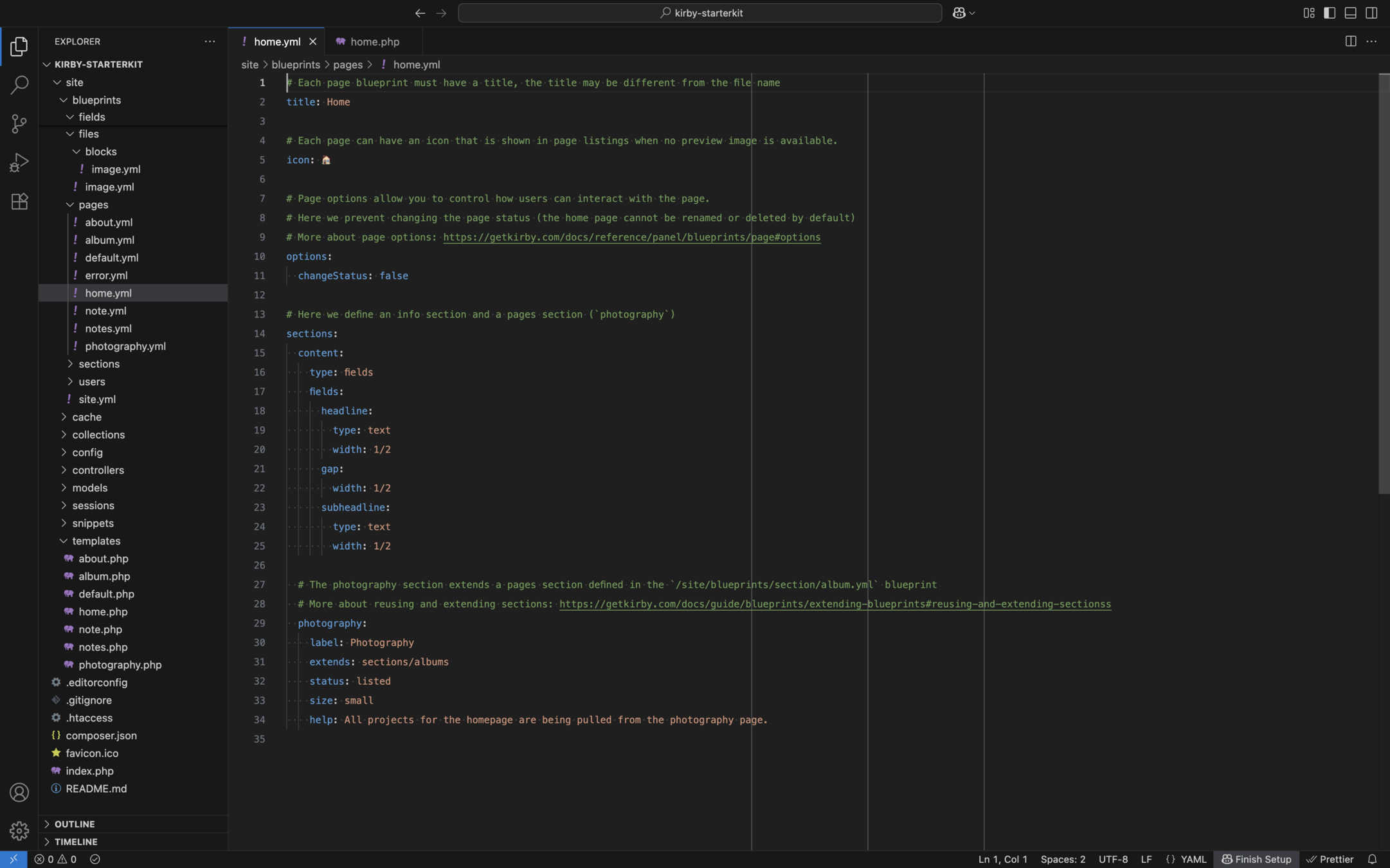This screenshot has width=1390, height=868.
Task: Toggle the primary side bar
Action: [1330, 13]
